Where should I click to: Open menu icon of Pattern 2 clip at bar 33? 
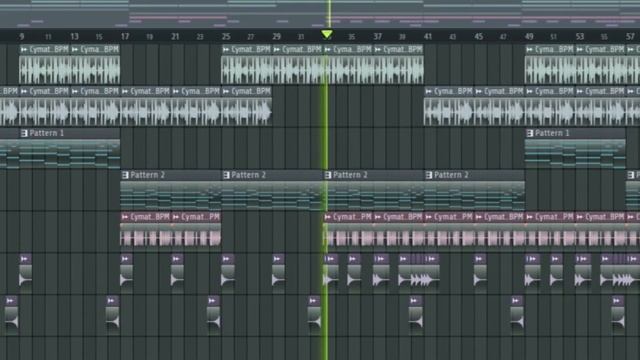coord(328,175)
